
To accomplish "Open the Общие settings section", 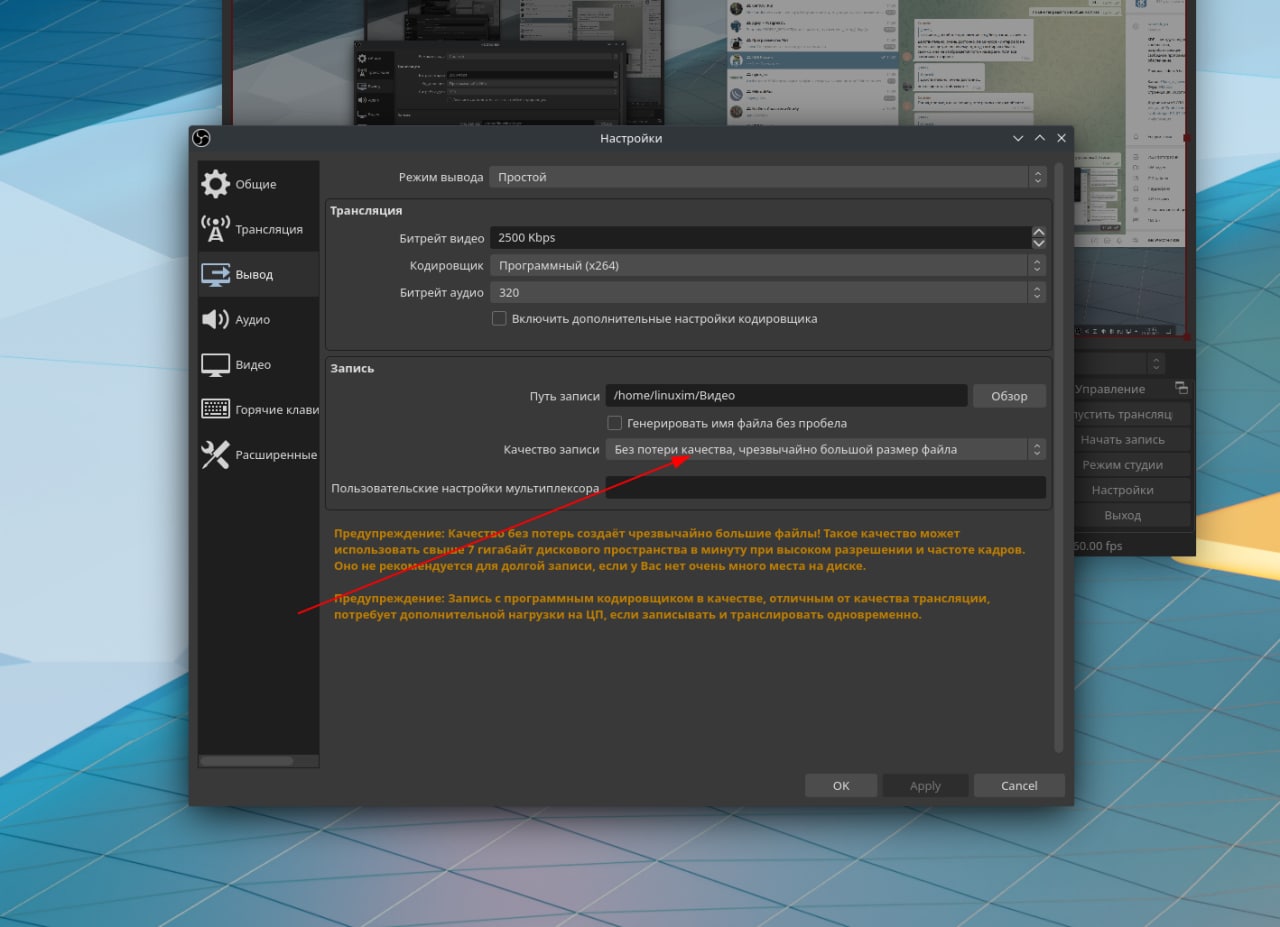I will [x=258, y=184].
